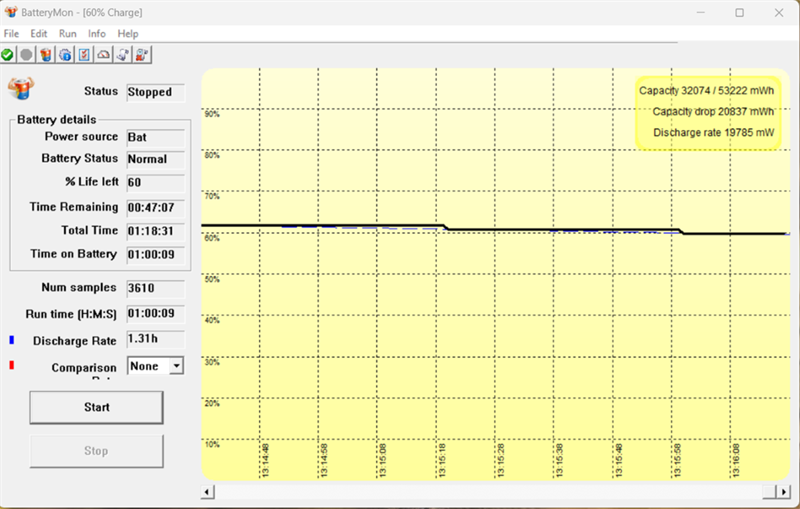Click the Time Remaining value field

155,208
